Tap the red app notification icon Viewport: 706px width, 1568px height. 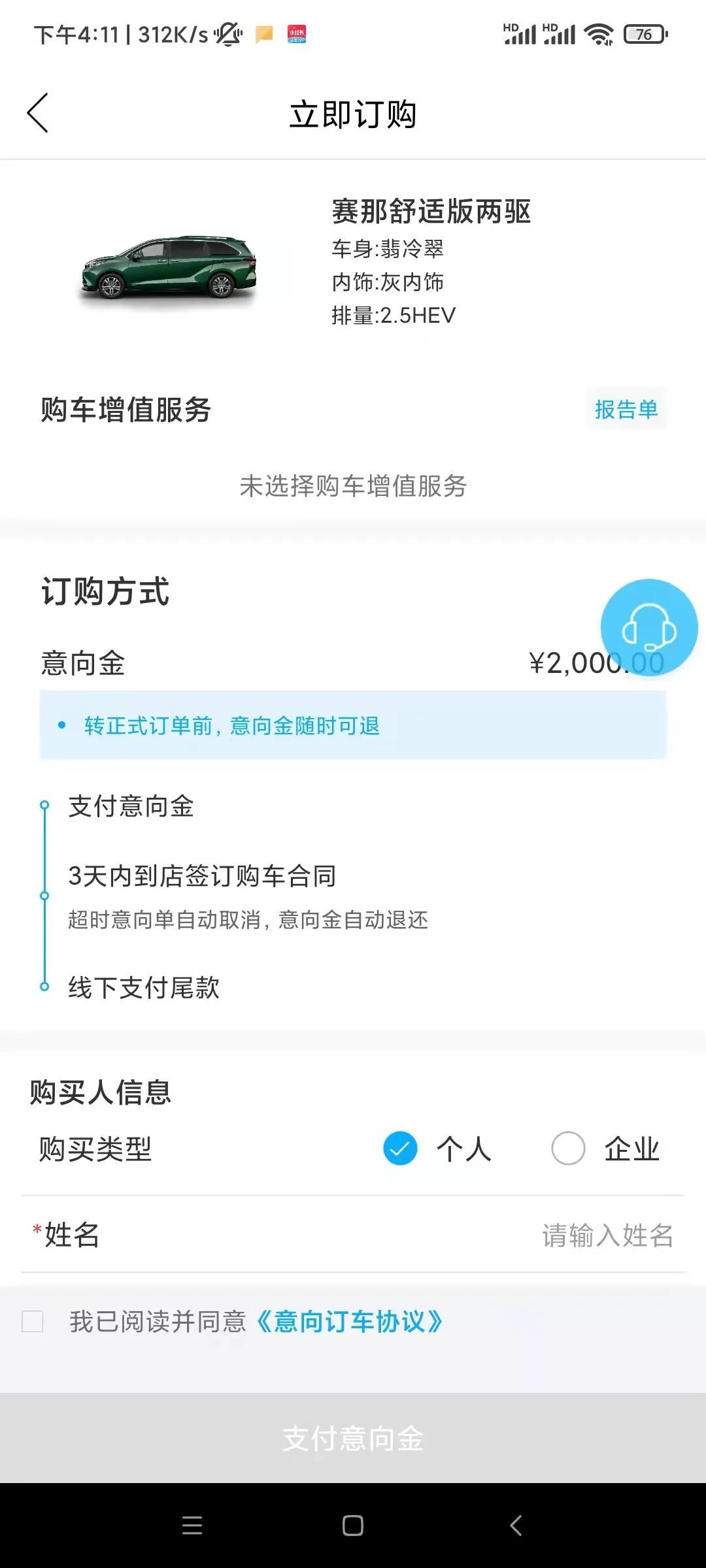[297, 34]
